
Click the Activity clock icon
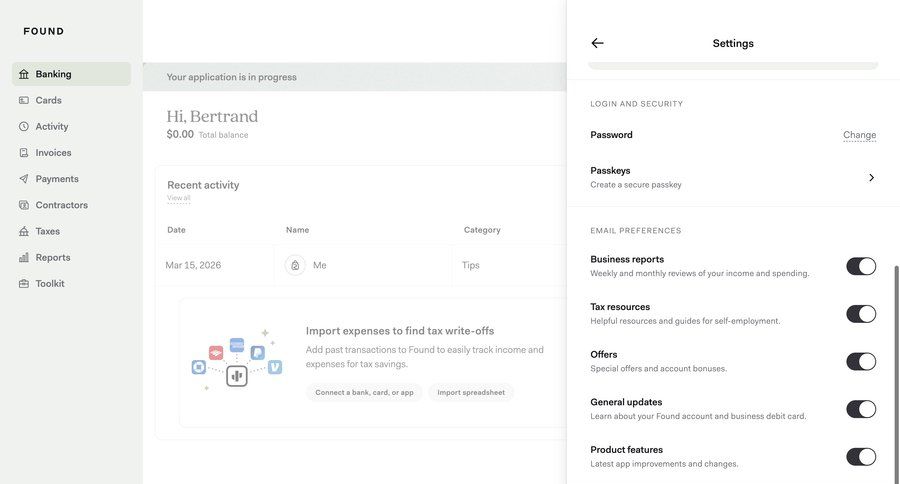pos(24,126)
